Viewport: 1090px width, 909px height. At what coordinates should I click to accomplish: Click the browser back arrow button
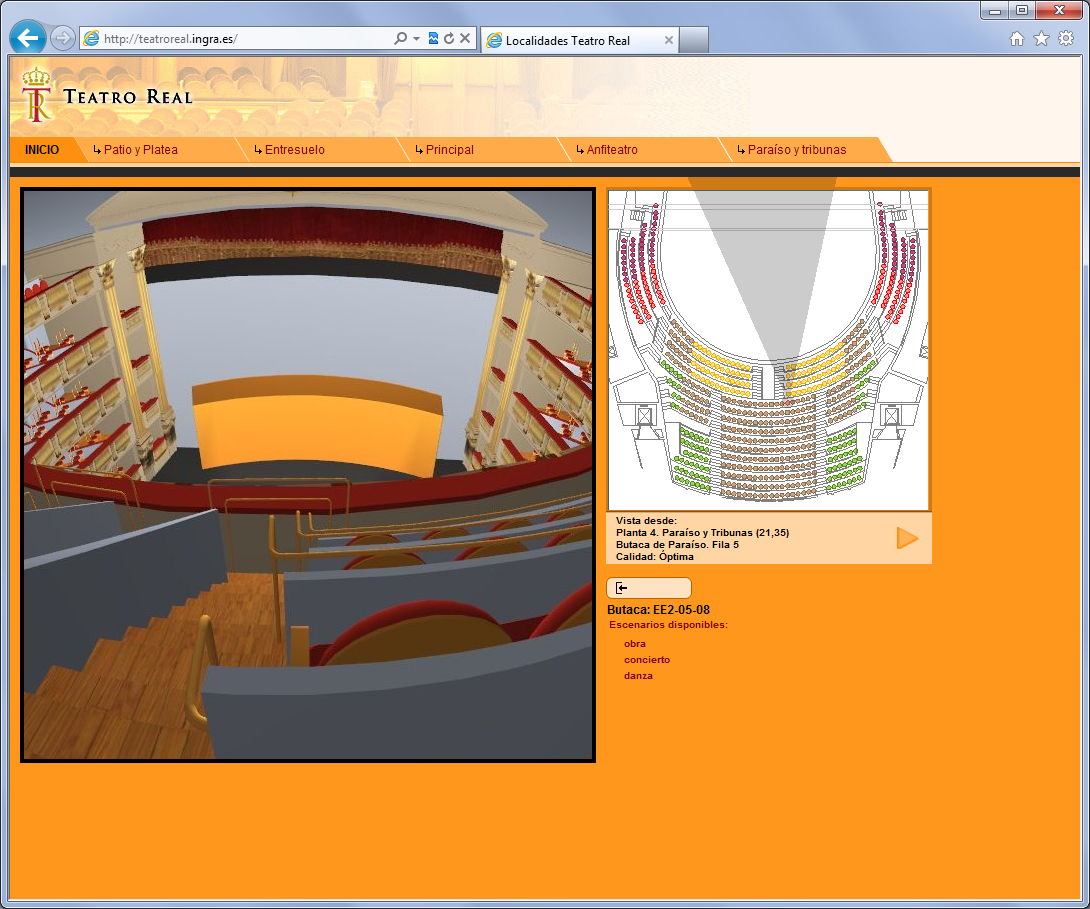(27, 39)
